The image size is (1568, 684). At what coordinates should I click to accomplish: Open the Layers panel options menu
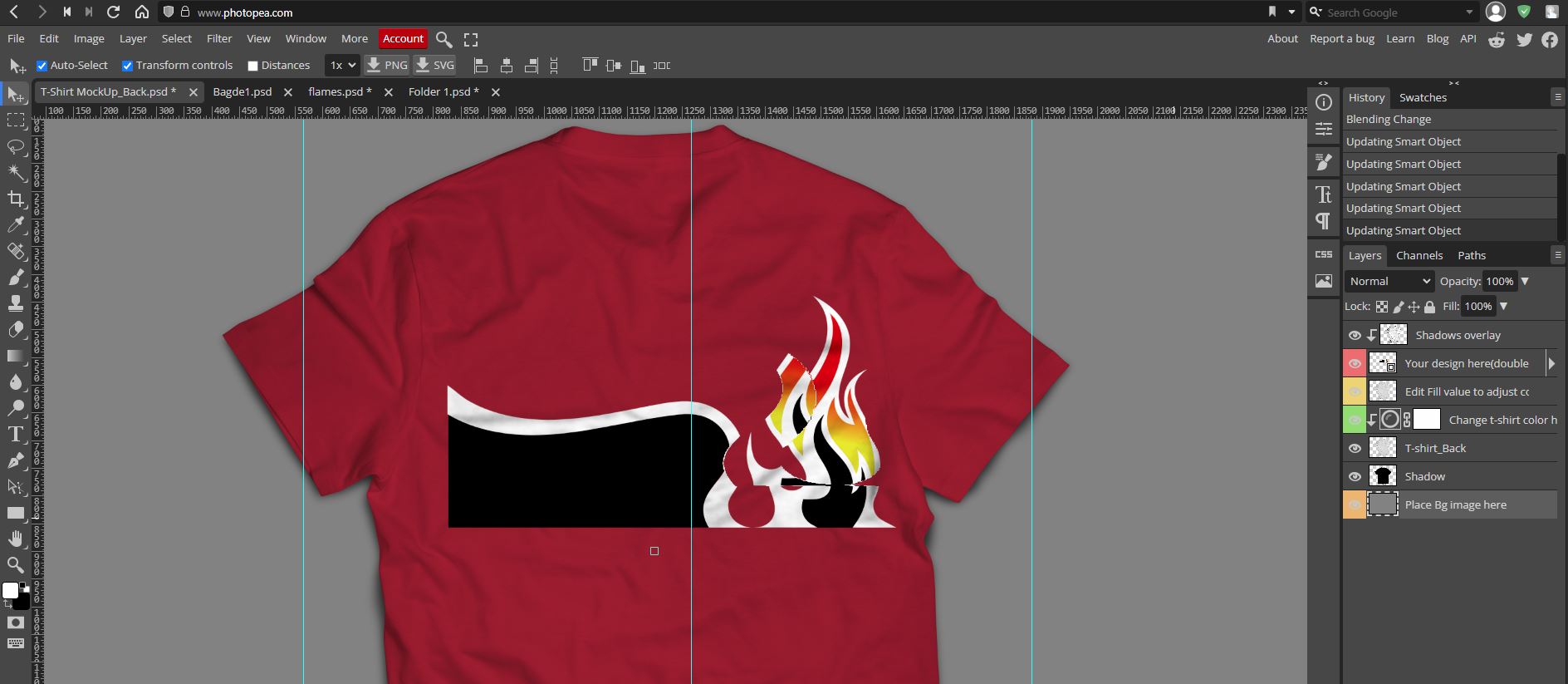tap(1558, 254)
